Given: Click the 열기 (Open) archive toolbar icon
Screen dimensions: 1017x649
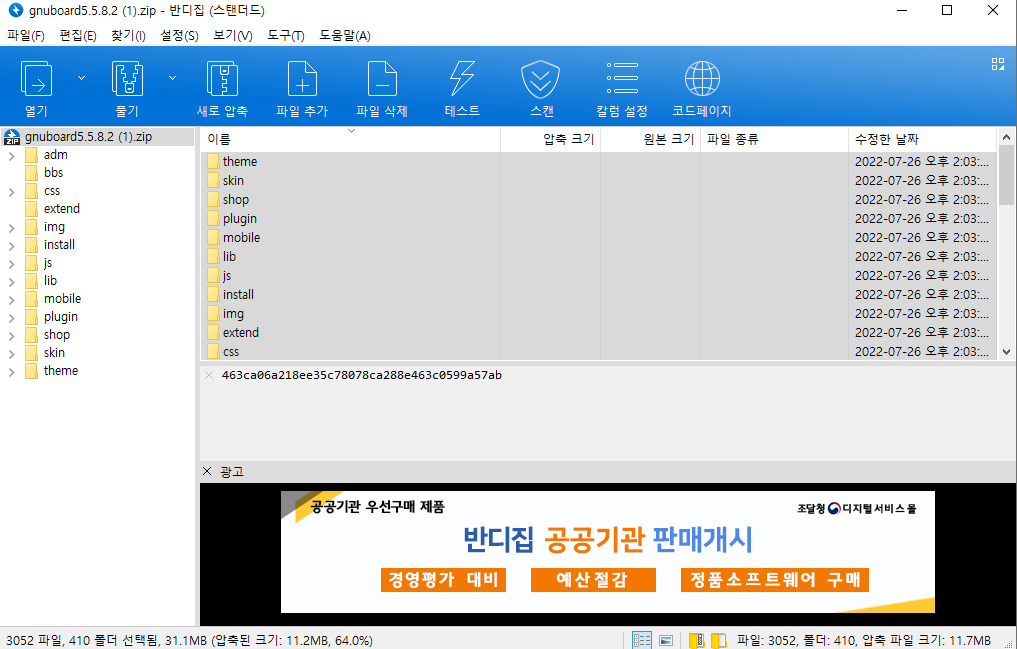Looking at the screenshot, I should (x=36, y=79).
